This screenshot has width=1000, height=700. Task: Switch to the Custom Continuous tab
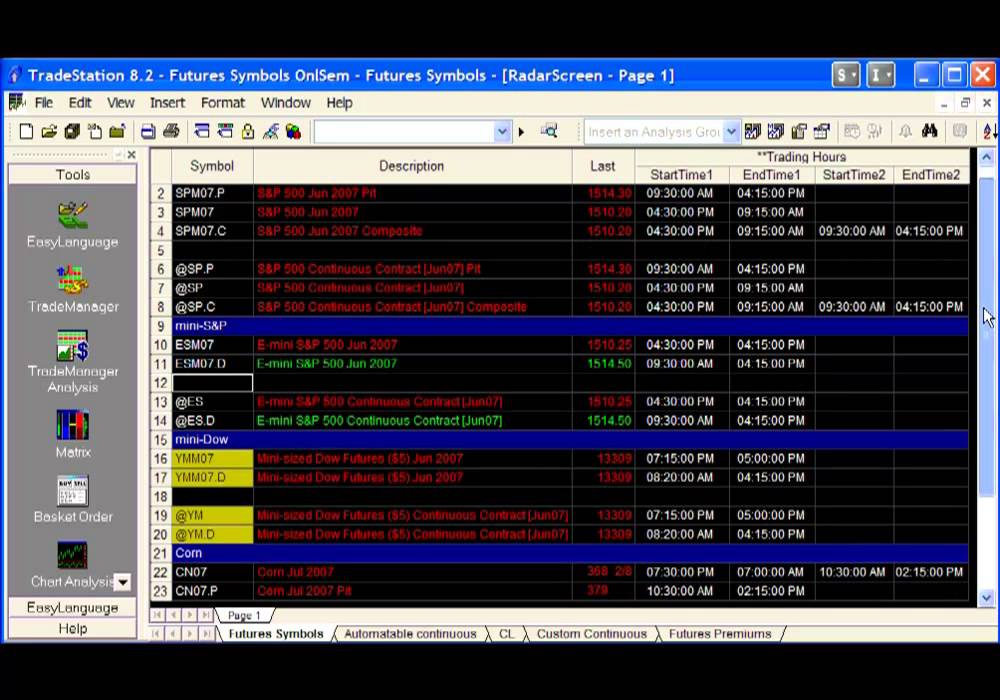pyautogui.click(x=592, y=634)
